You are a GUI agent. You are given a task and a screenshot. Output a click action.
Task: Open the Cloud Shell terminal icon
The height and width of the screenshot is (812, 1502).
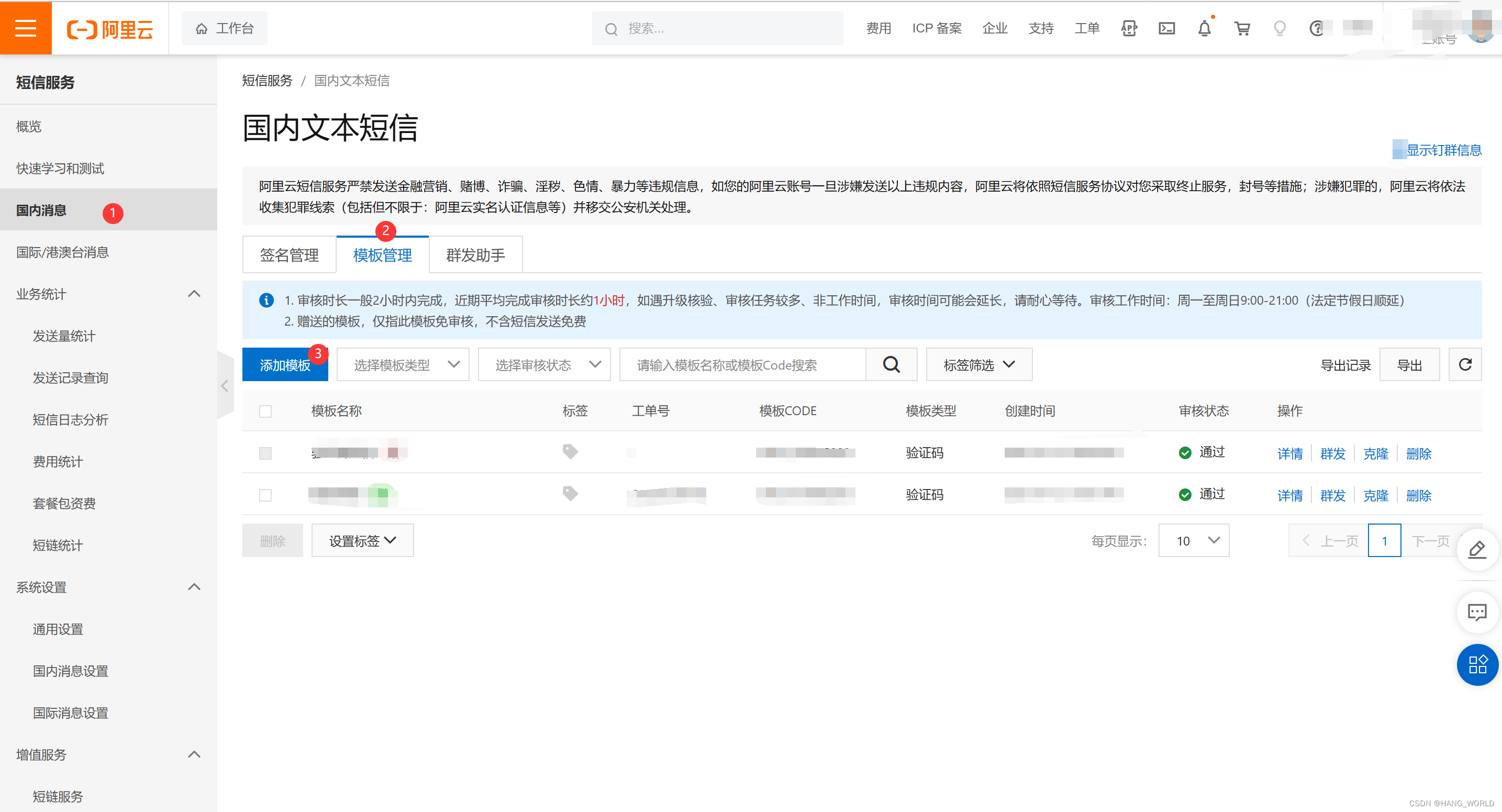pyautogui.click(x=1167, y=28)
